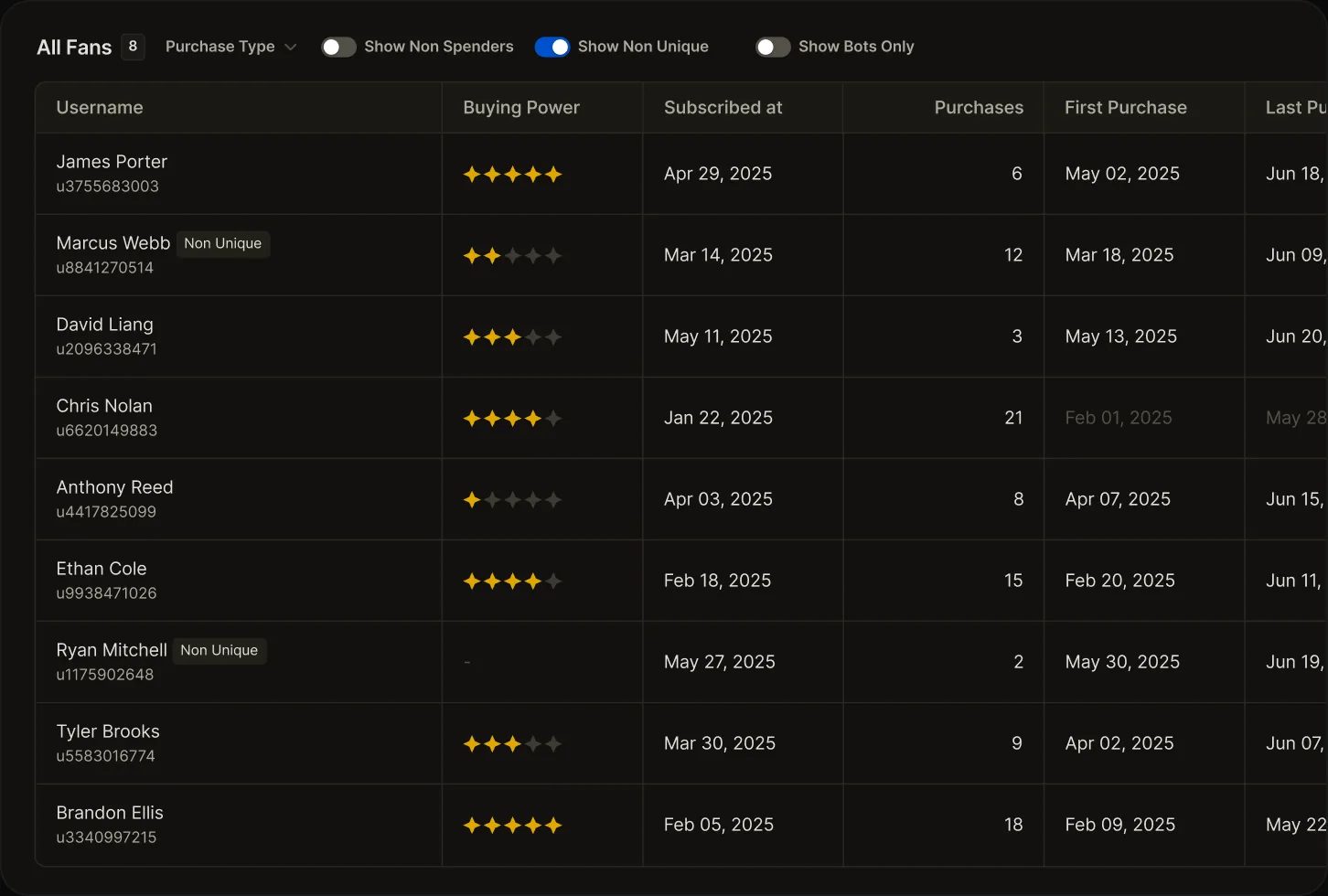Click first purchase date Mar 18, 2025
This screenshot has height=896, width=1328.
[x=1119, y=255]
